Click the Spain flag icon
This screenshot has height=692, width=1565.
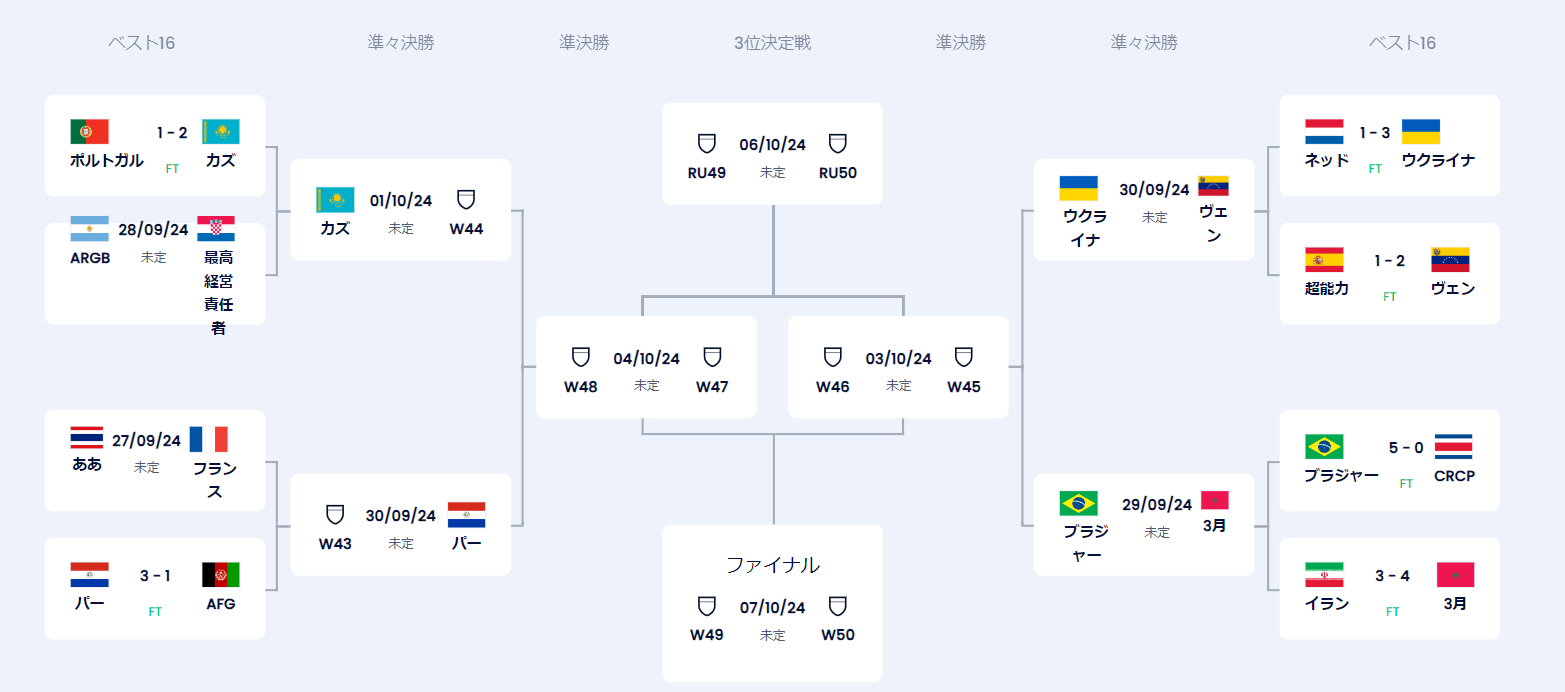(x=1324, y=260)
